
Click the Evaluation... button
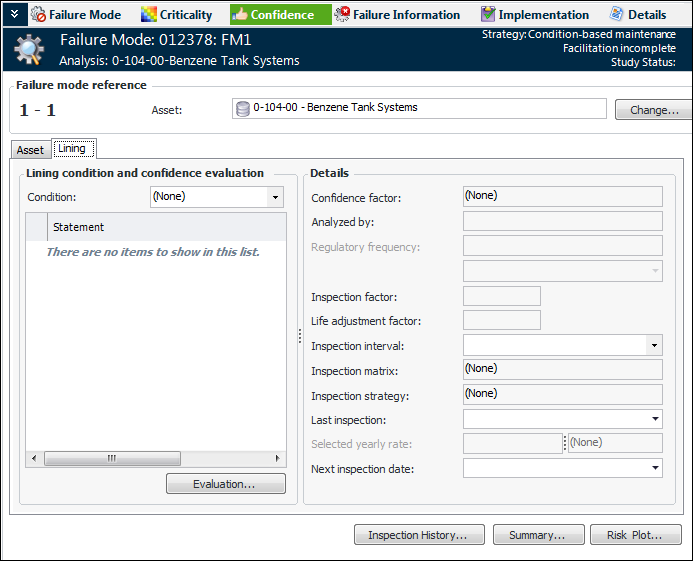(x=226, y=484)
